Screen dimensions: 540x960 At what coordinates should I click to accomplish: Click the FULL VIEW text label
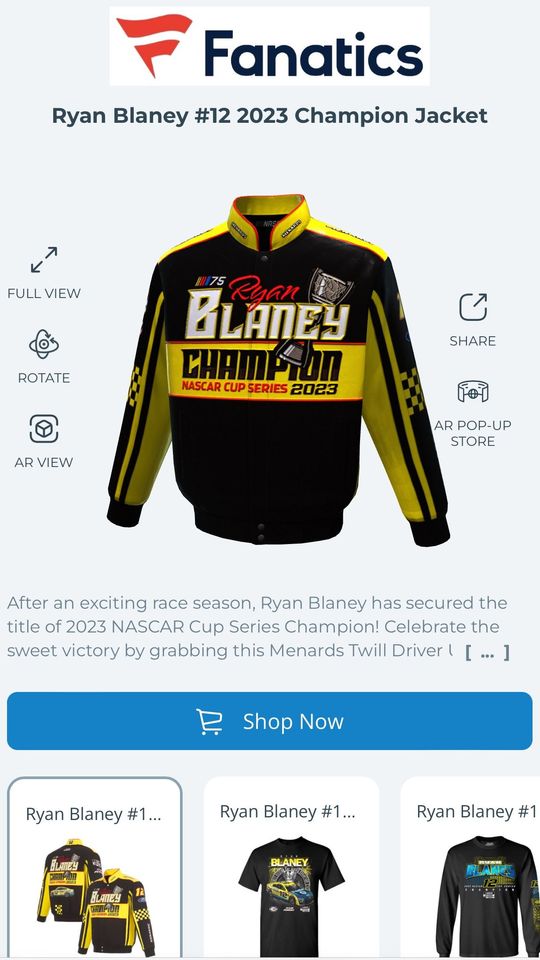click(44, 293)
